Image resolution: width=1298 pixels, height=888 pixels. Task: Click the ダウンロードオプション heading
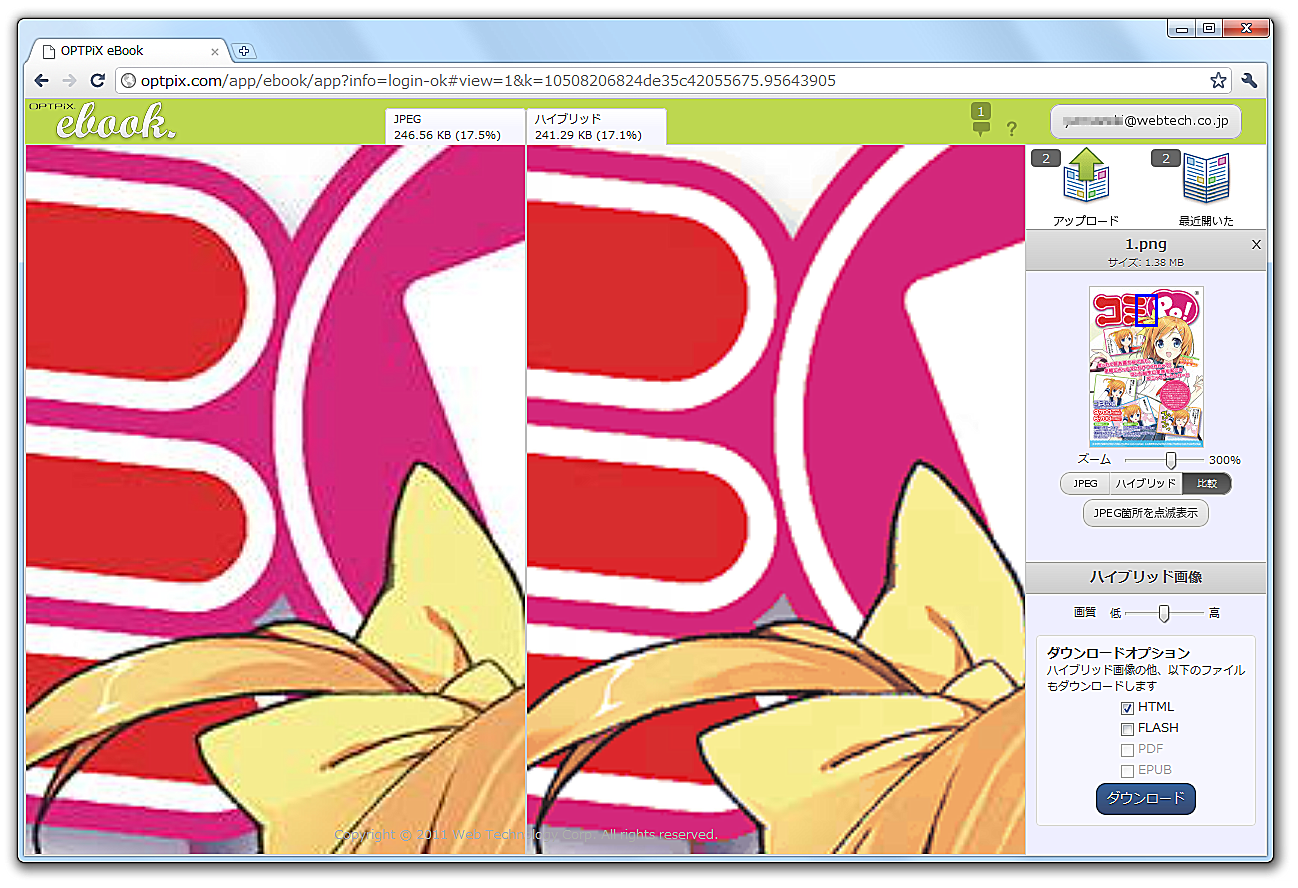click(x=1118, y=653)
